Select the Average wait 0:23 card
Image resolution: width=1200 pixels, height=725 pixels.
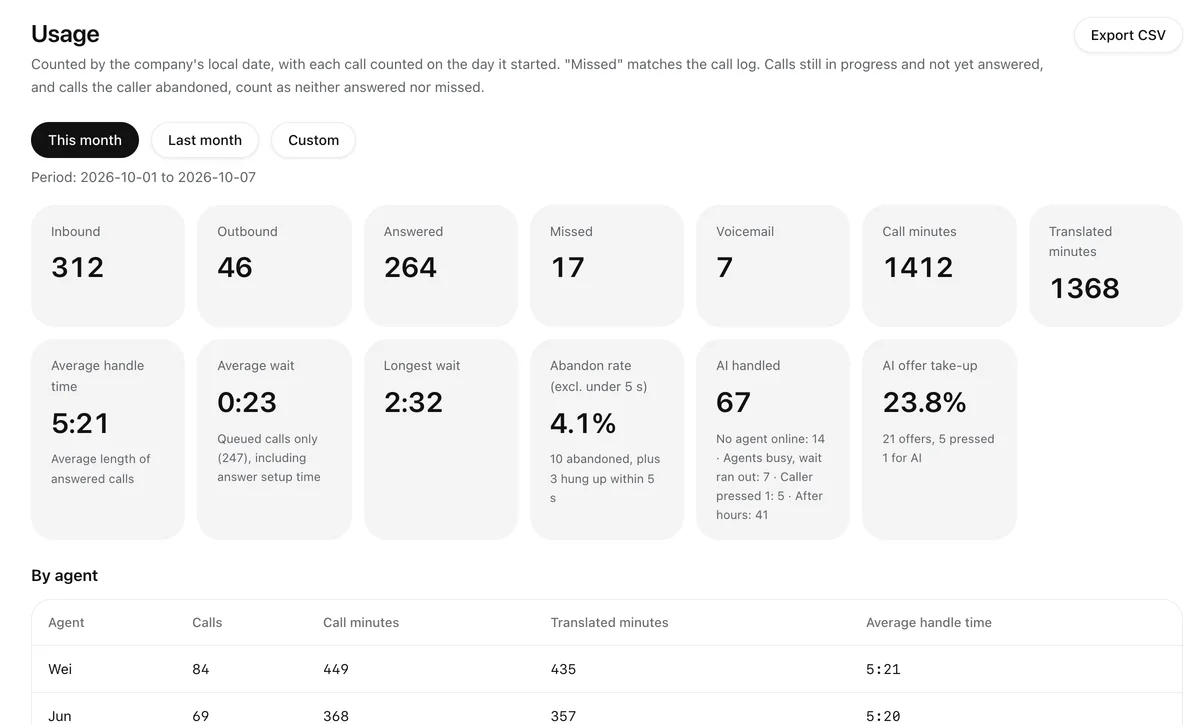274,440
